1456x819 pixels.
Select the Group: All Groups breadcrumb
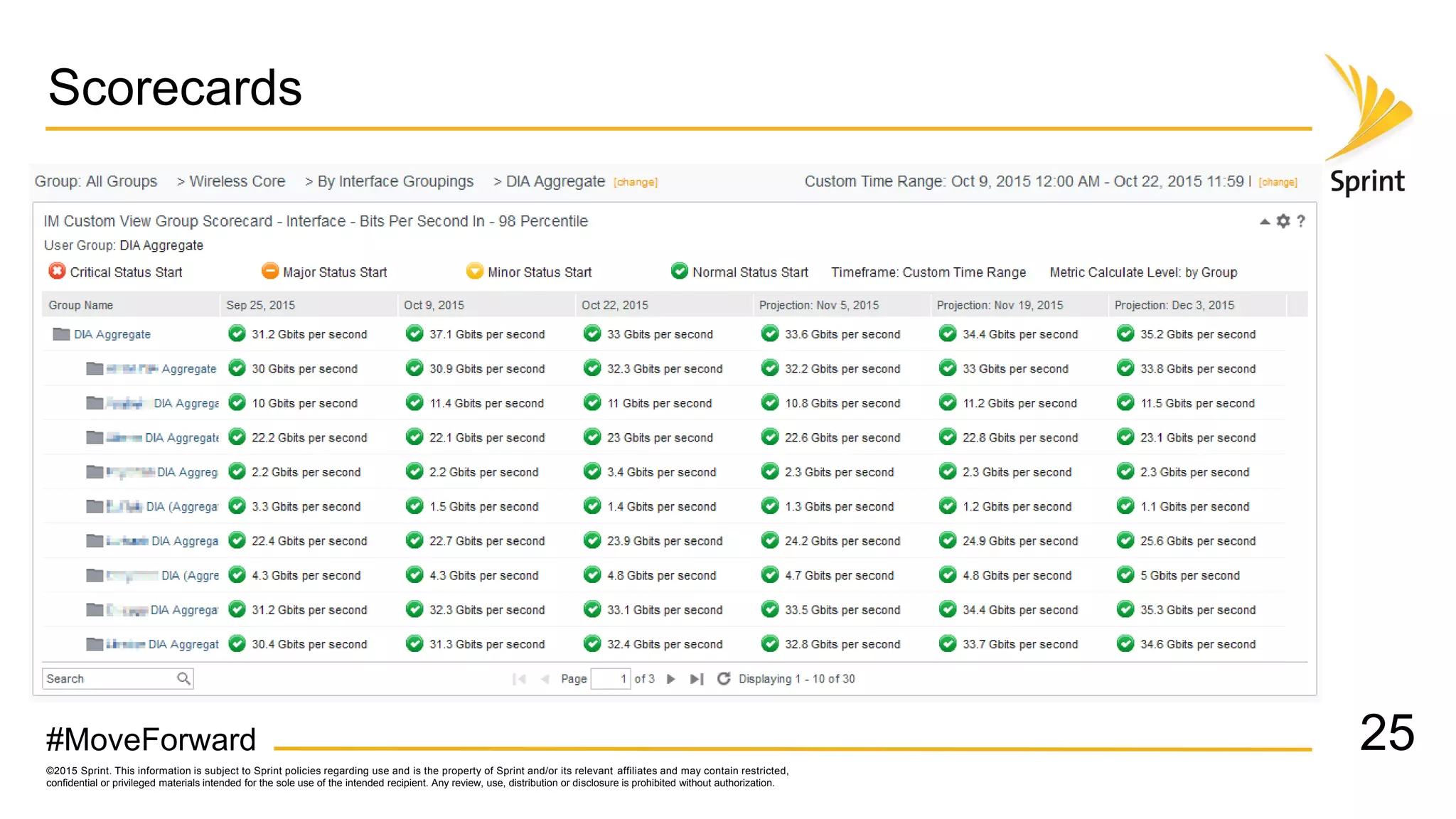coord(96,181)
